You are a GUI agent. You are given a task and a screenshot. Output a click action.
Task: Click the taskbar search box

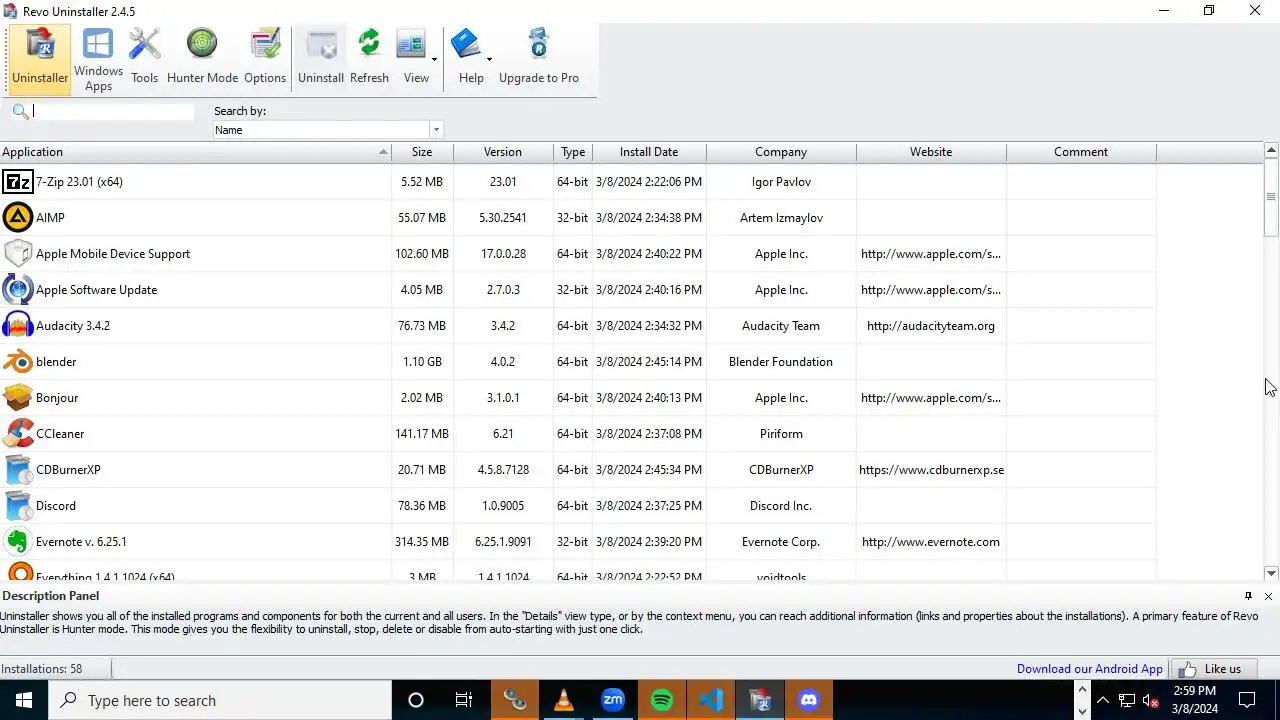coord(220,700)
